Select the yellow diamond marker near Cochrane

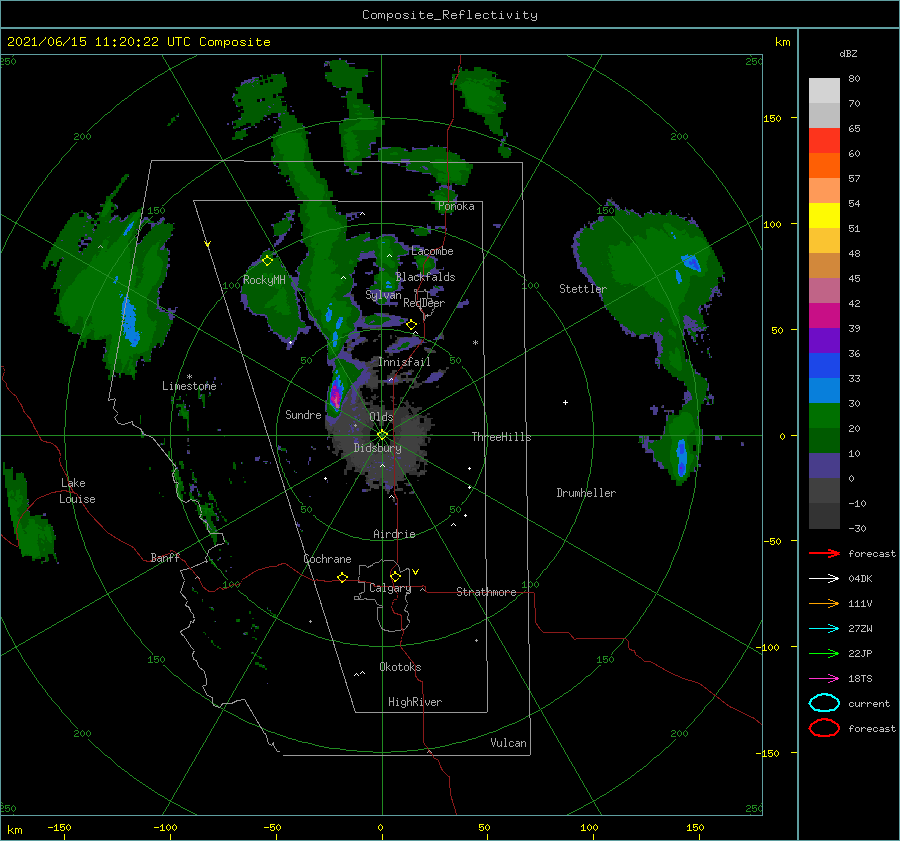click(x=342, y=577)
